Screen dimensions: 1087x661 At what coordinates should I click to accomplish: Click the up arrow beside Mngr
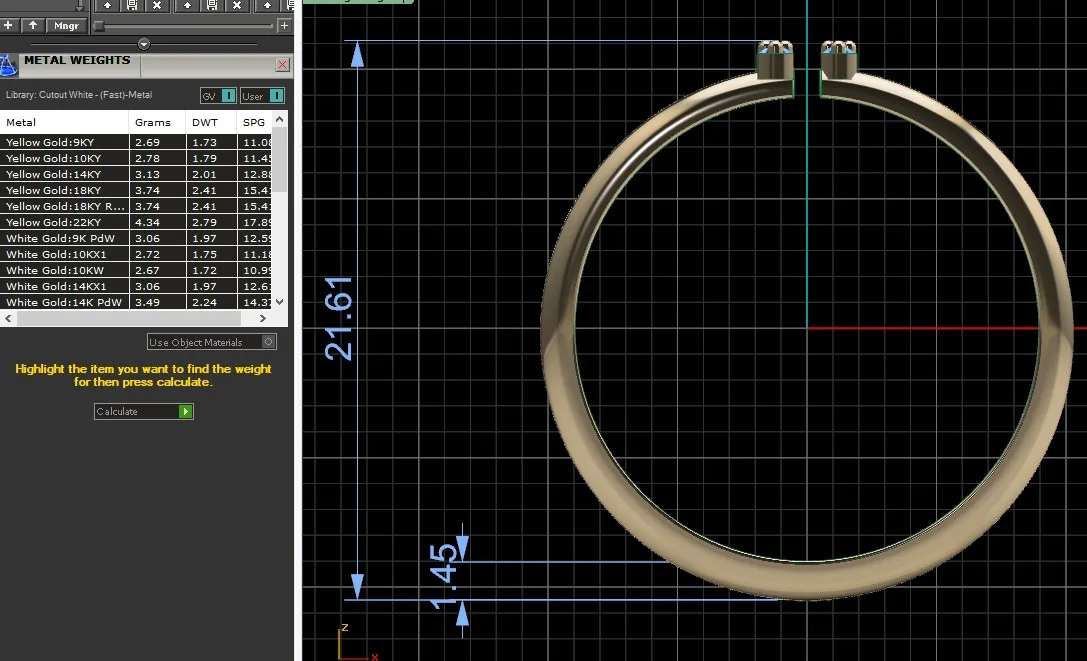coord(33,26)
